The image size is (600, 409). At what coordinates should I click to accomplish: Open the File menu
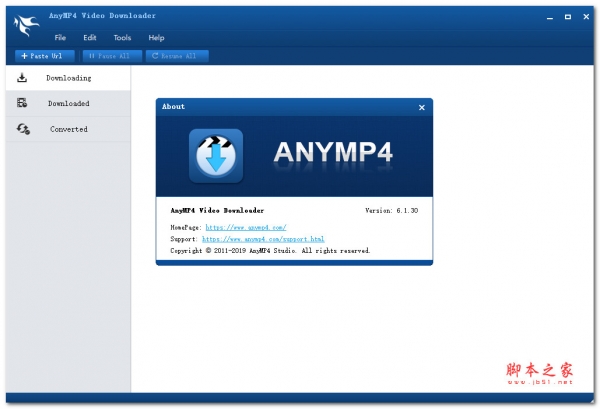point(60,37)
